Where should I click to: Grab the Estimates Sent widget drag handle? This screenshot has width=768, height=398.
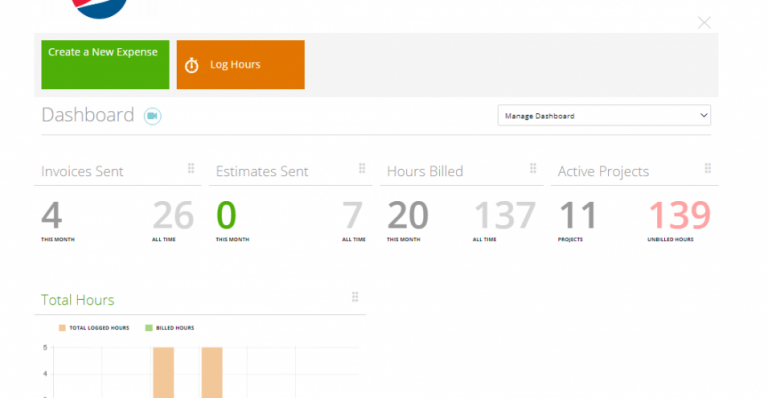pyautogui.click(x=362, y=168)
